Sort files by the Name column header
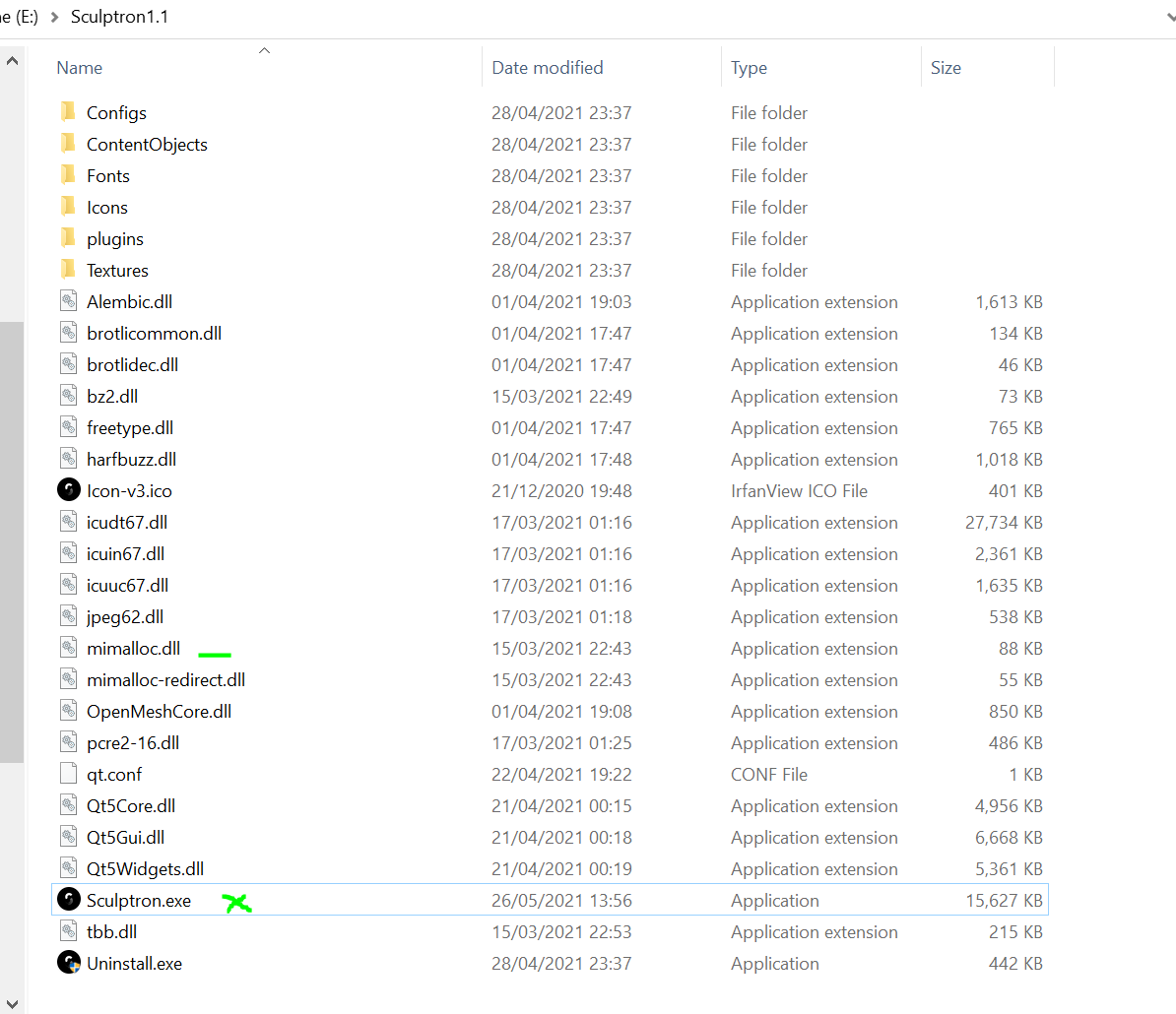Image resolution: width=1176 pixels, height=1014 pixels. [79, 68]
